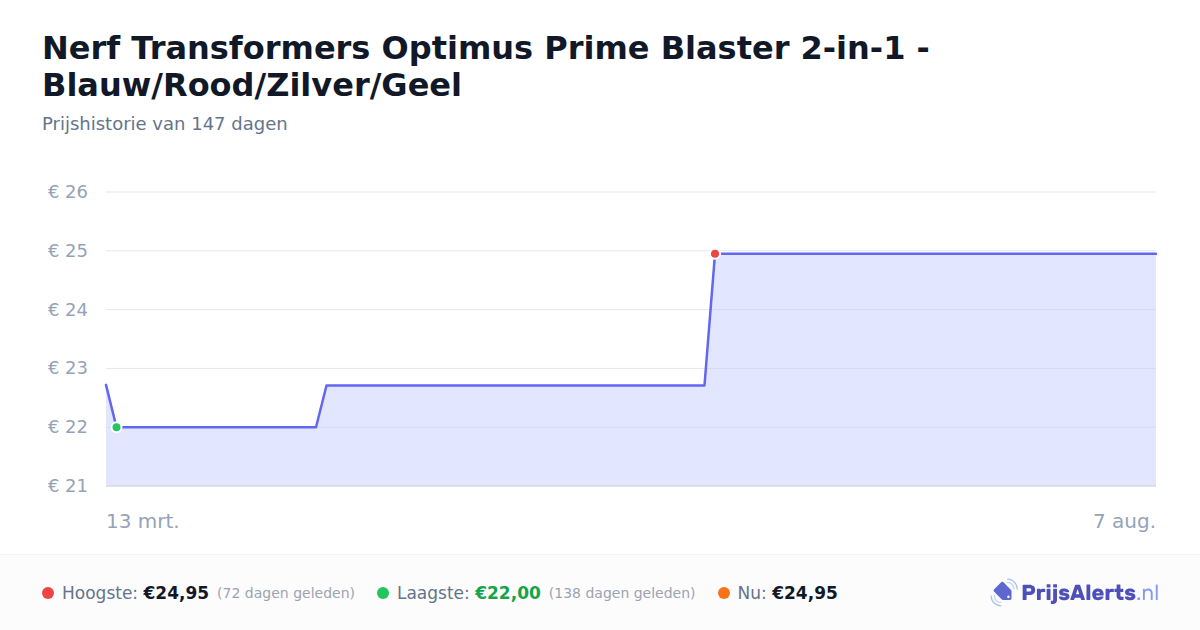Click the '7 aug.' end date label
This screenshot has width=1200, height=630.
pyautogui.click(x=1124, y=521)
